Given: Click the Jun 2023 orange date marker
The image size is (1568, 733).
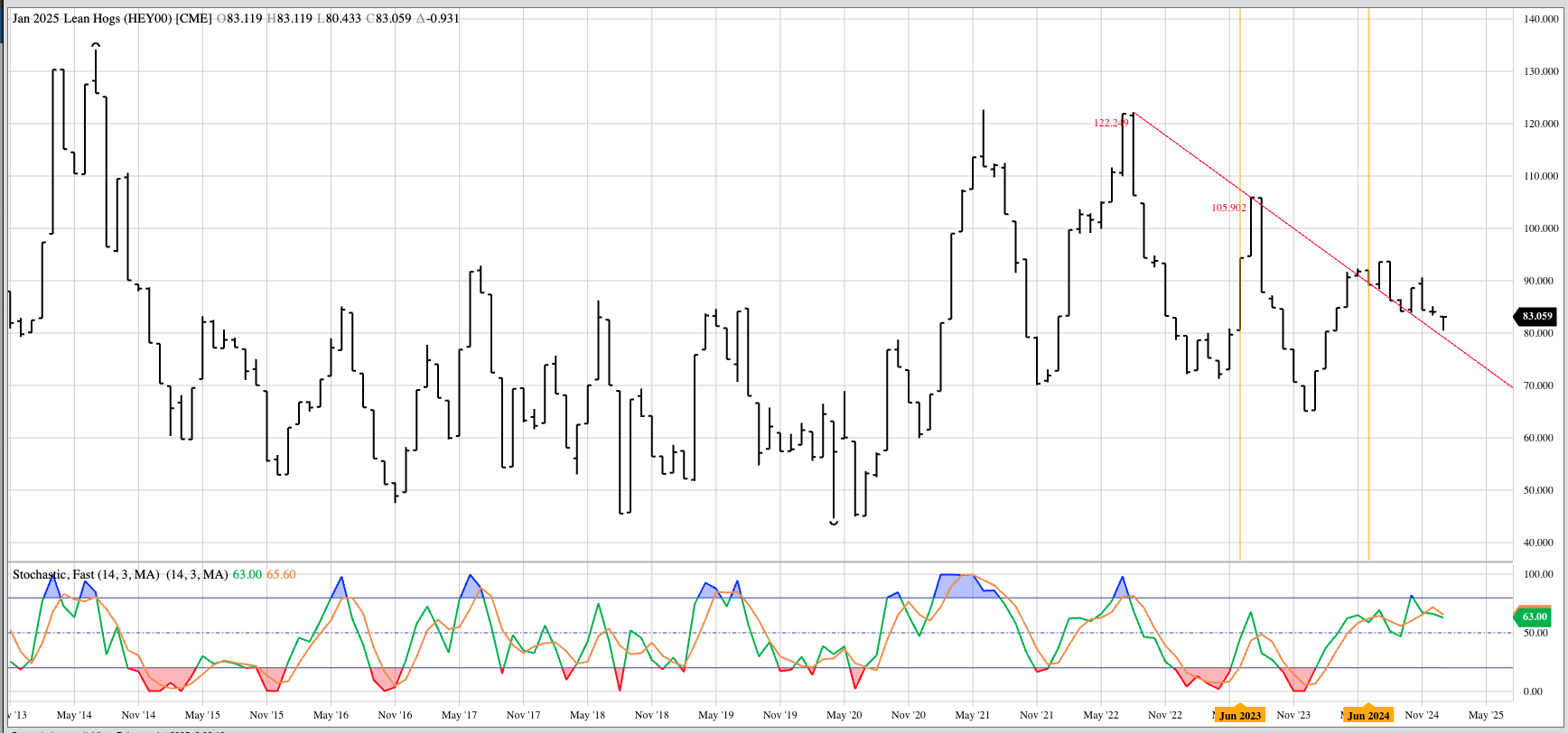Looking at the screenshot, I should pyautogui.click(x=1239, y=715).
